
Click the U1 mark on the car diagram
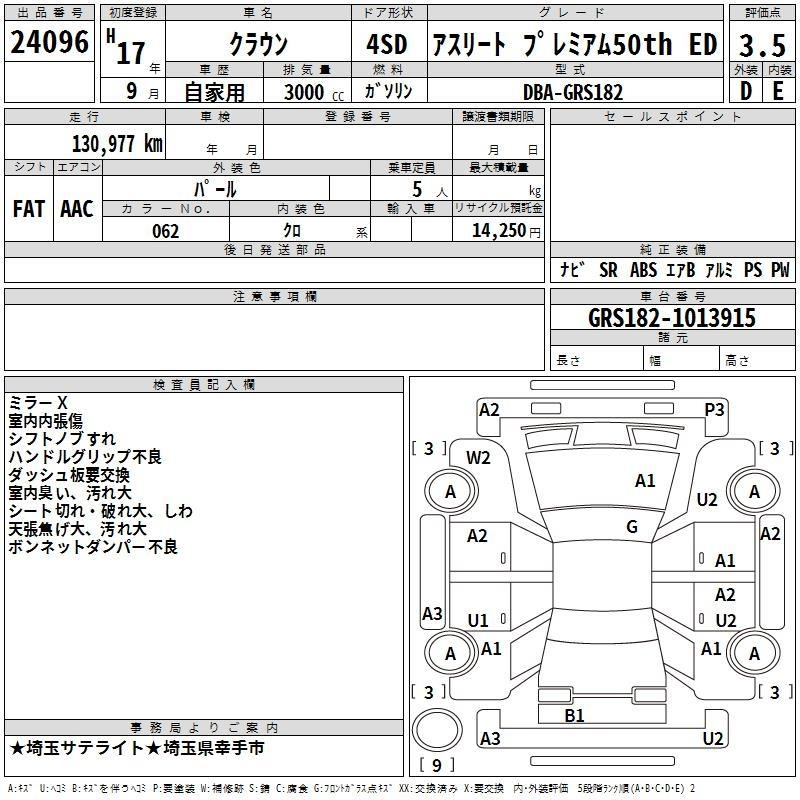tap(478, 621)
